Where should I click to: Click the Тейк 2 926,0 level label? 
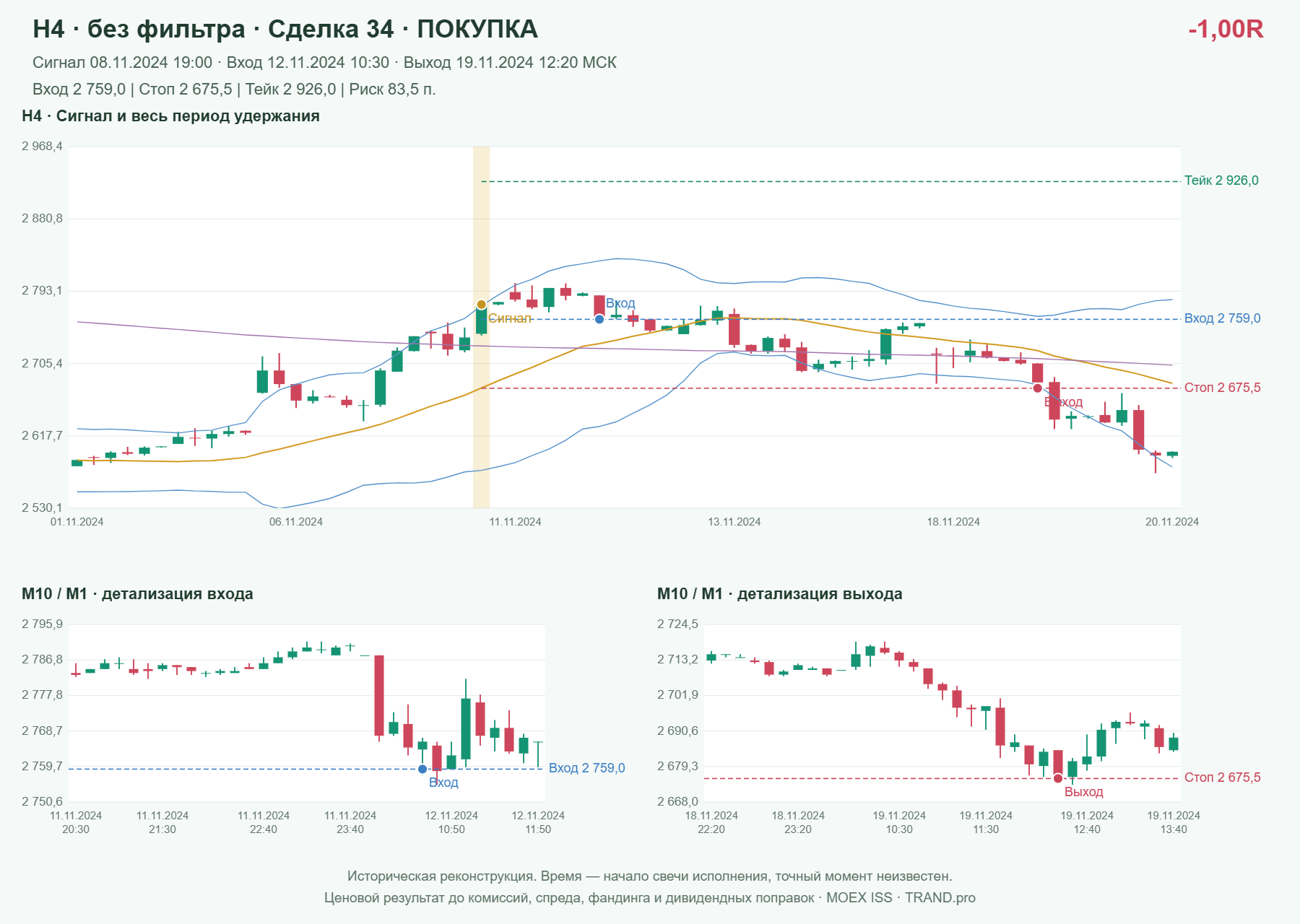1221,180
